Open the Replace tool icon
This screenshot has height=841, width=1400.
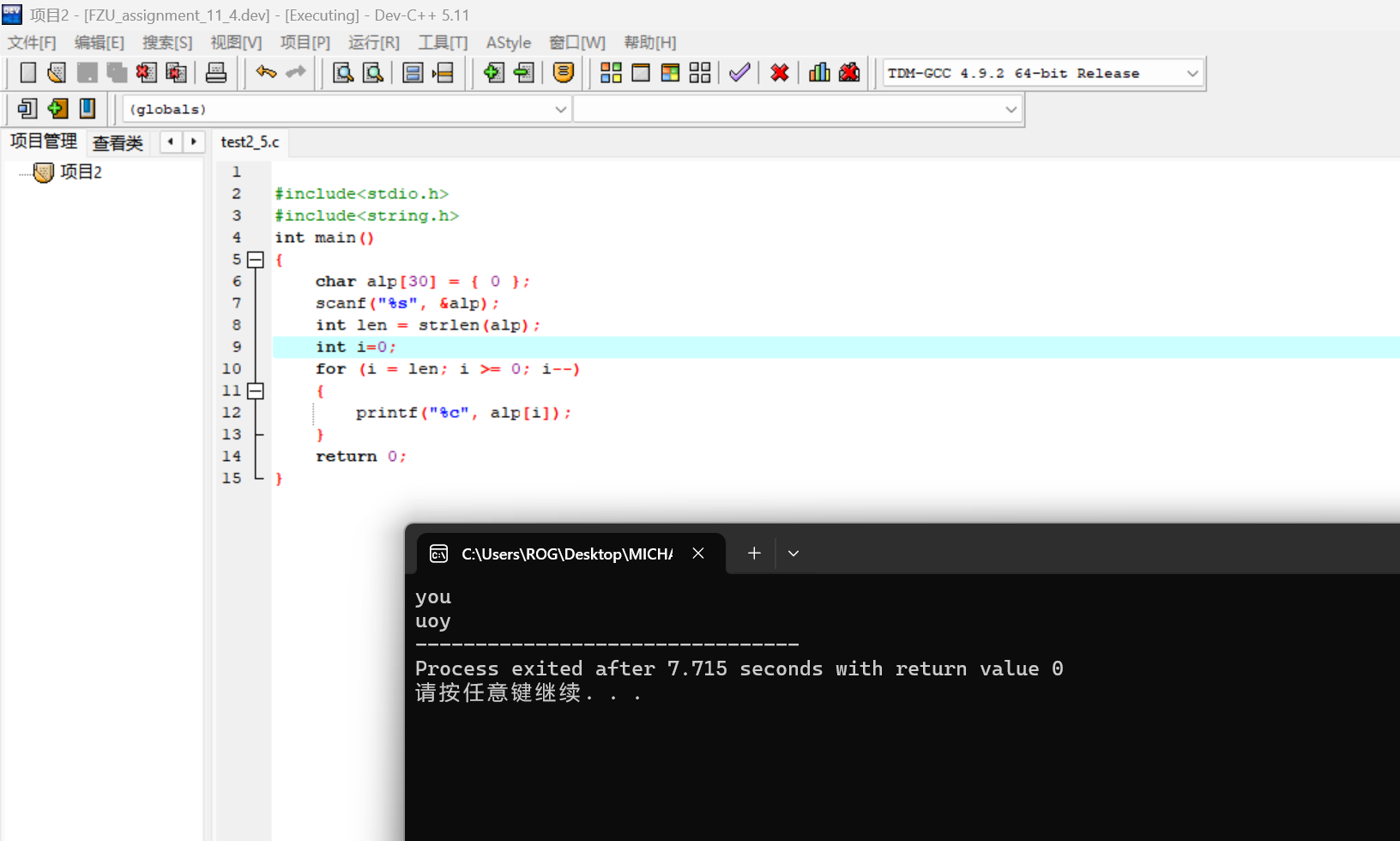click(x=373, y=73)
